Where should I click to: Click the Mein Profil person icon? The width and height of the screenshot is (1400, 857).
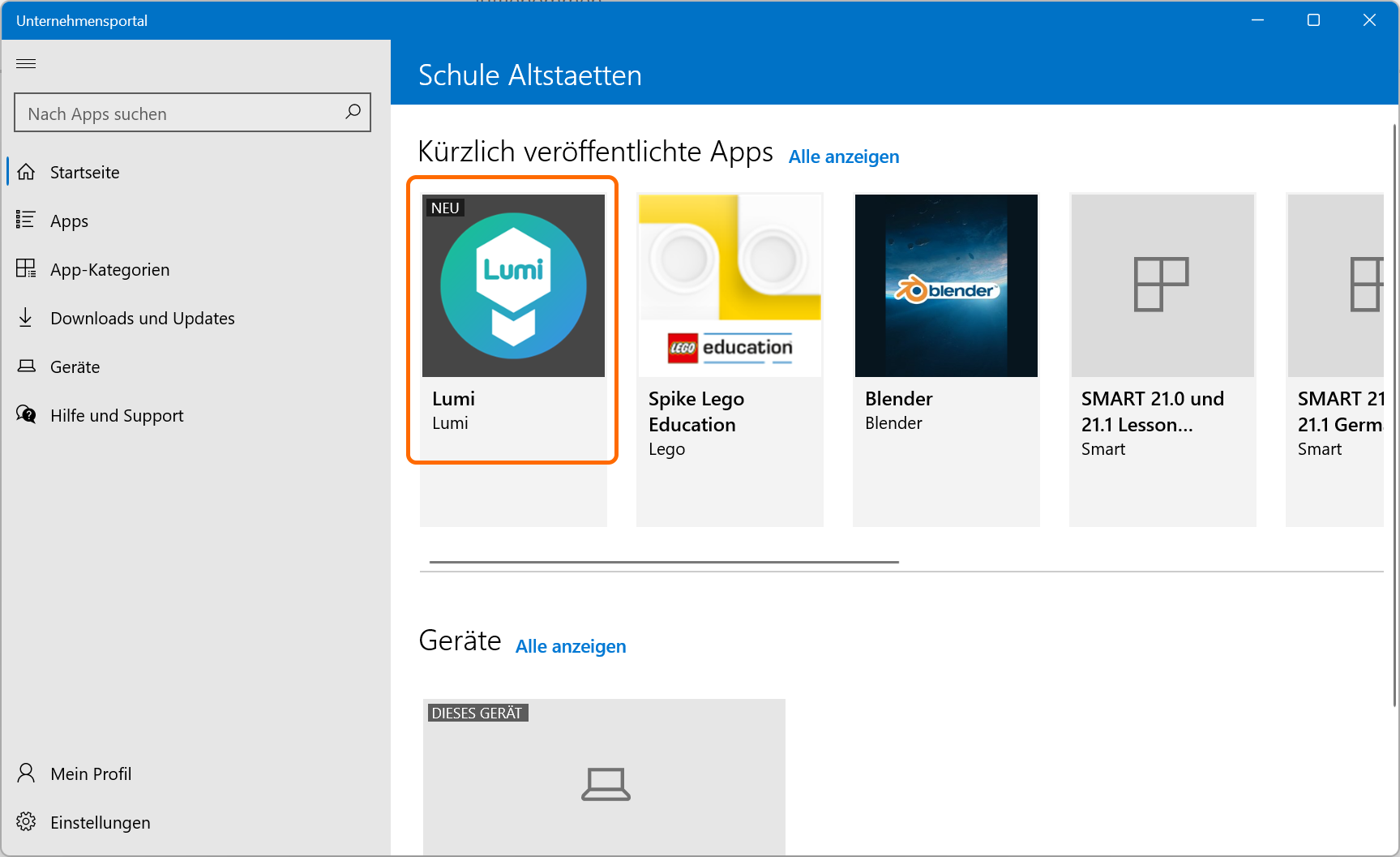click(x=26, y=773)
